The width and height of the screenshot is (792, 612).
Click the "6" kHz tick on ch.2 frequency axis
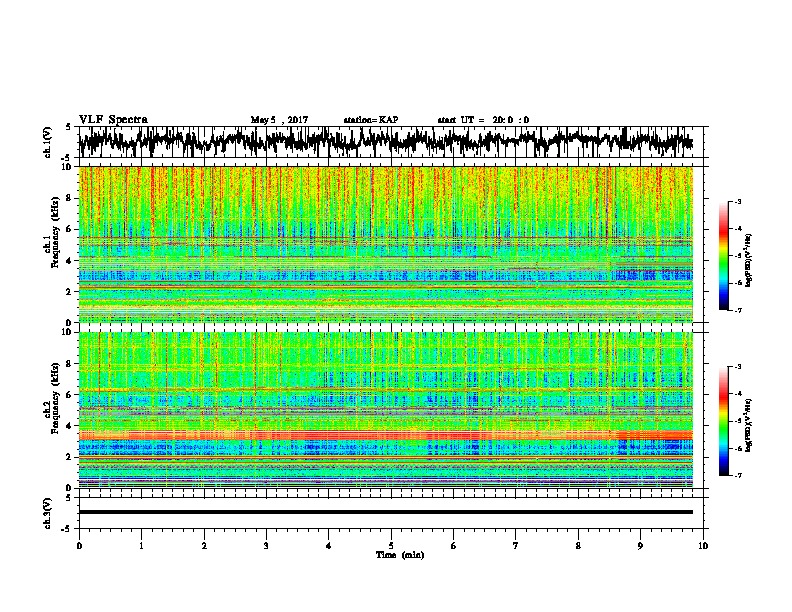click(x=69, y=394)
